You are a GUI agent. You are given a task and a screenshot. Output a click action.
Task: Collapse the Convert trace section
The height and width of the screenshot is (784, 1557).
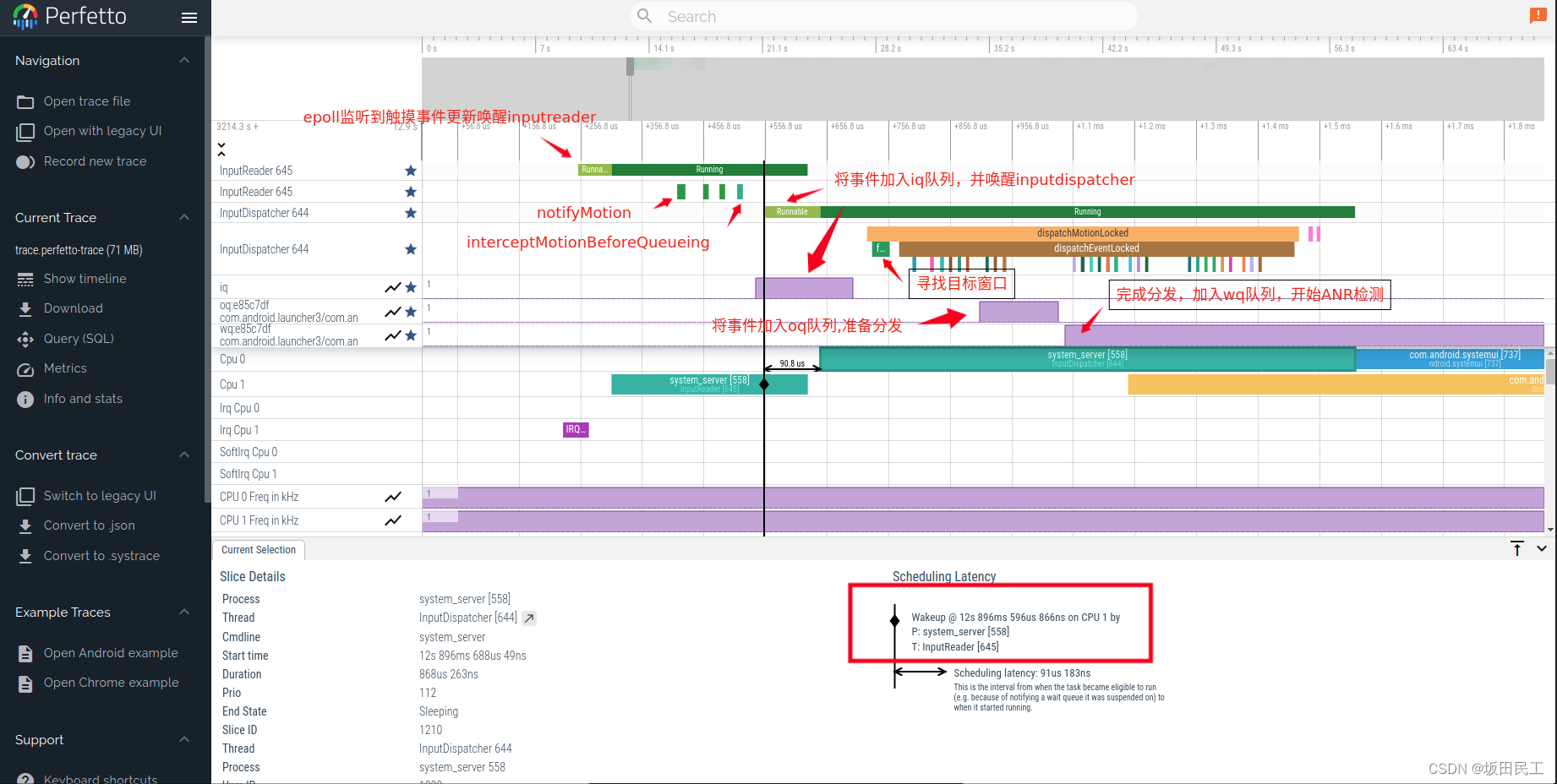184,455
